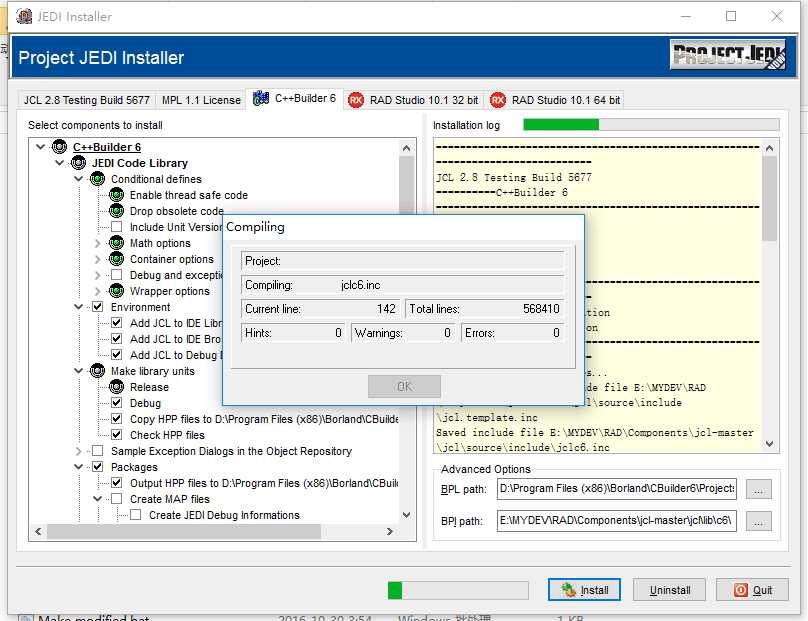
Task: Enable Create MAP files checkbox
Action: (x=117, y=499)
